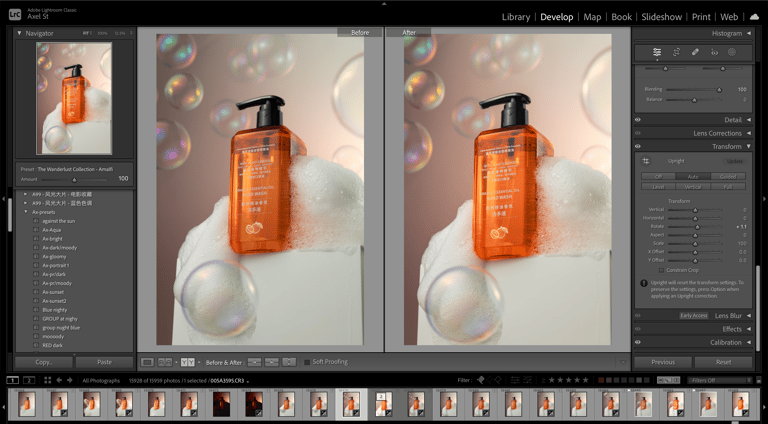Select the Masking circle tool

pos(732,52)
